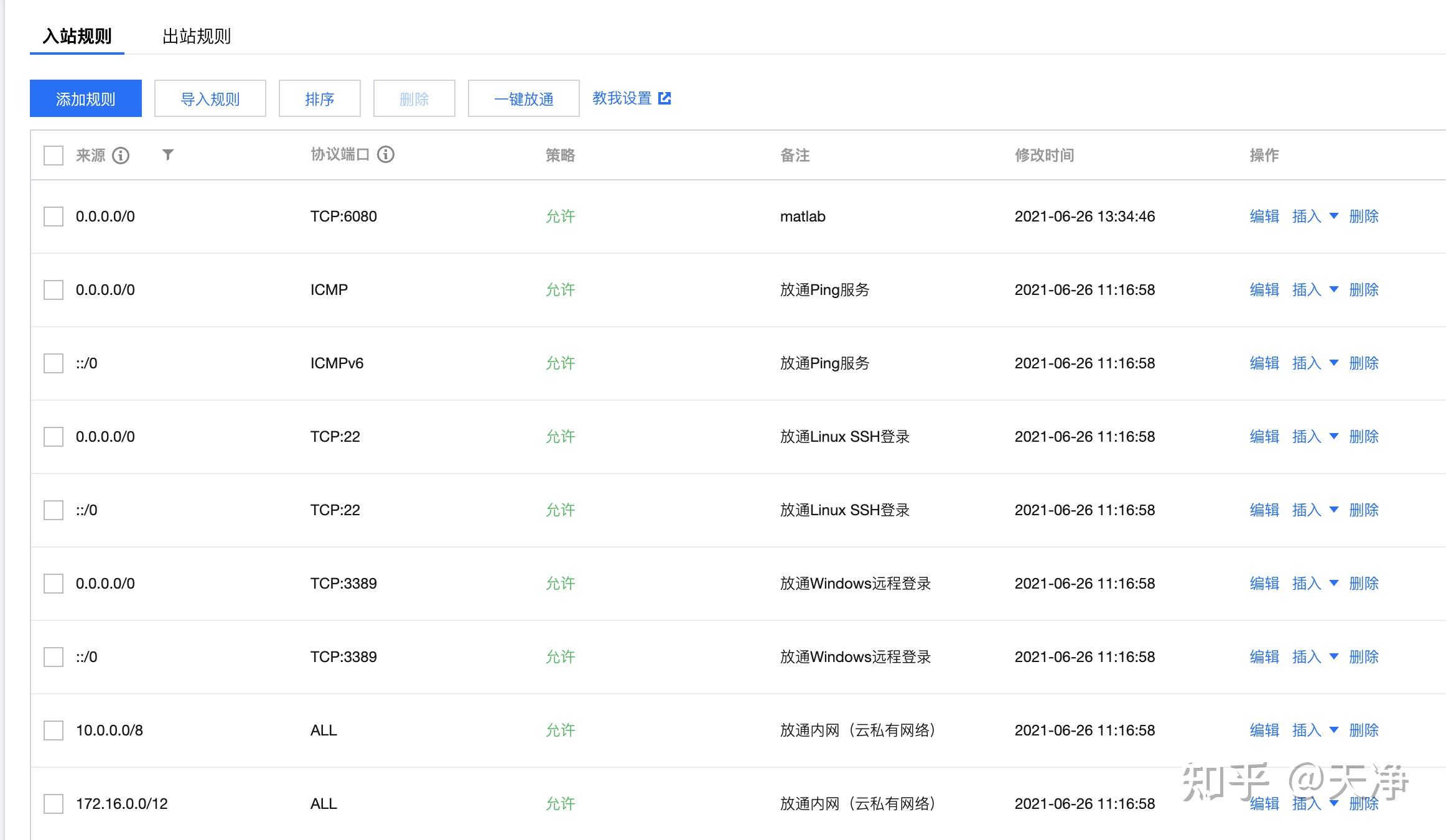The width and height of the screenshot is (1446, 840).
Task: Check the select-all checkbox in table header
Action: pyautogui.click(x=52, y=154)
